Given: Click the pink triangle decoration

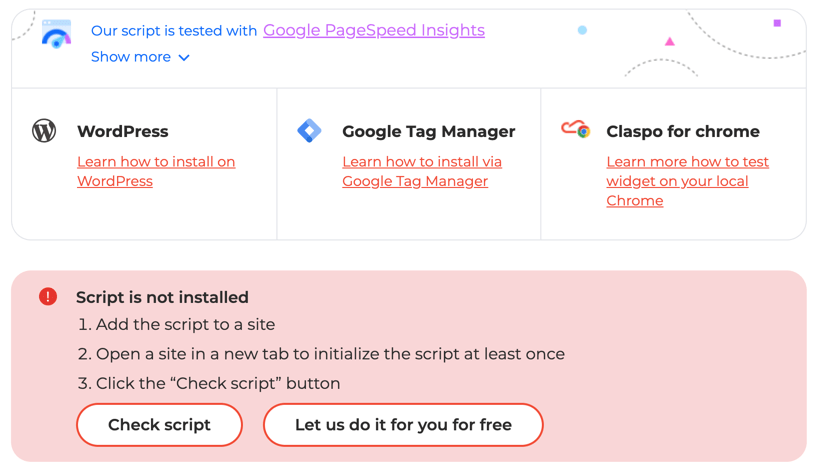Looking at the screenshot, I should pyautogui.click(x=670, y=41).
